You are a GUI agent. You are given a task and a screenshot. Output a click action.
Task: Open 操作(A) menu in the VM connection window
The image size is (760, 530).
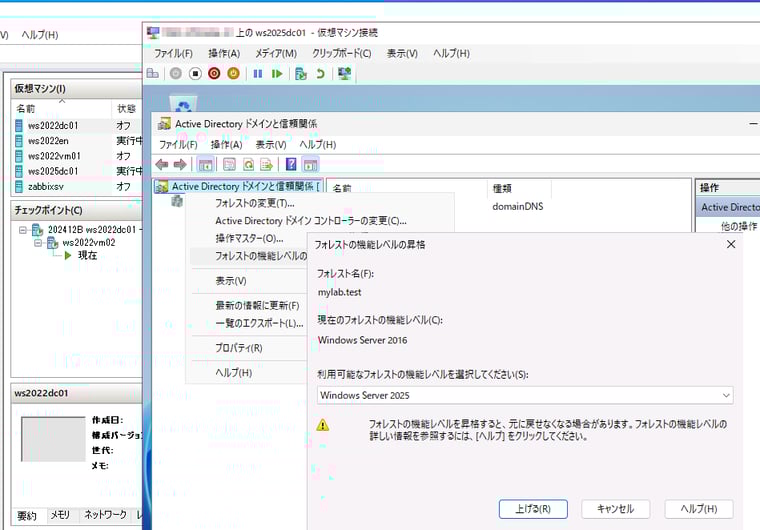pos(224,53)
